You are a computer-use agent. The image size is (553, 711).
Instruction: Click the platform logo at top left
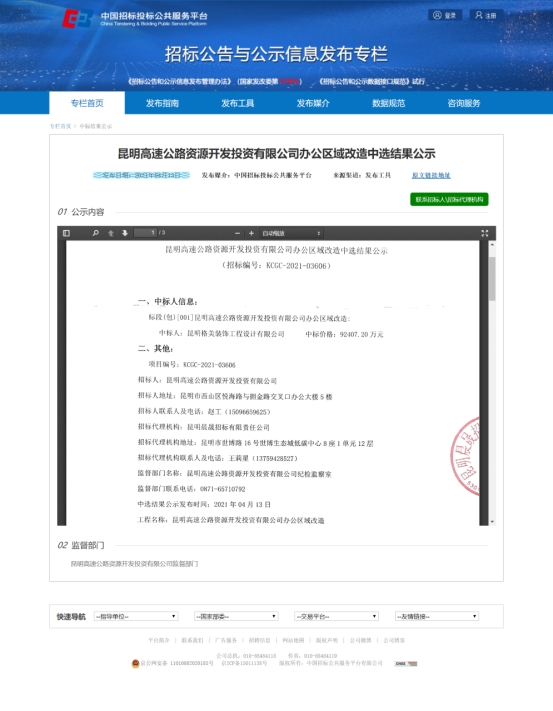pyautogui.click(x=78, y=19)
